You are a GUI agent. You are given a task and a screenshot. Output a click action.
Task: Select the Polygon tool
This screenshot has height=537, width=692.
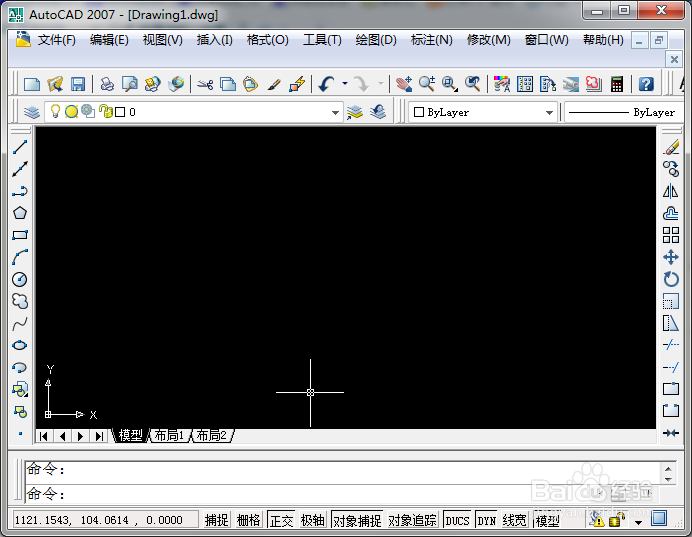pos(20,213)
